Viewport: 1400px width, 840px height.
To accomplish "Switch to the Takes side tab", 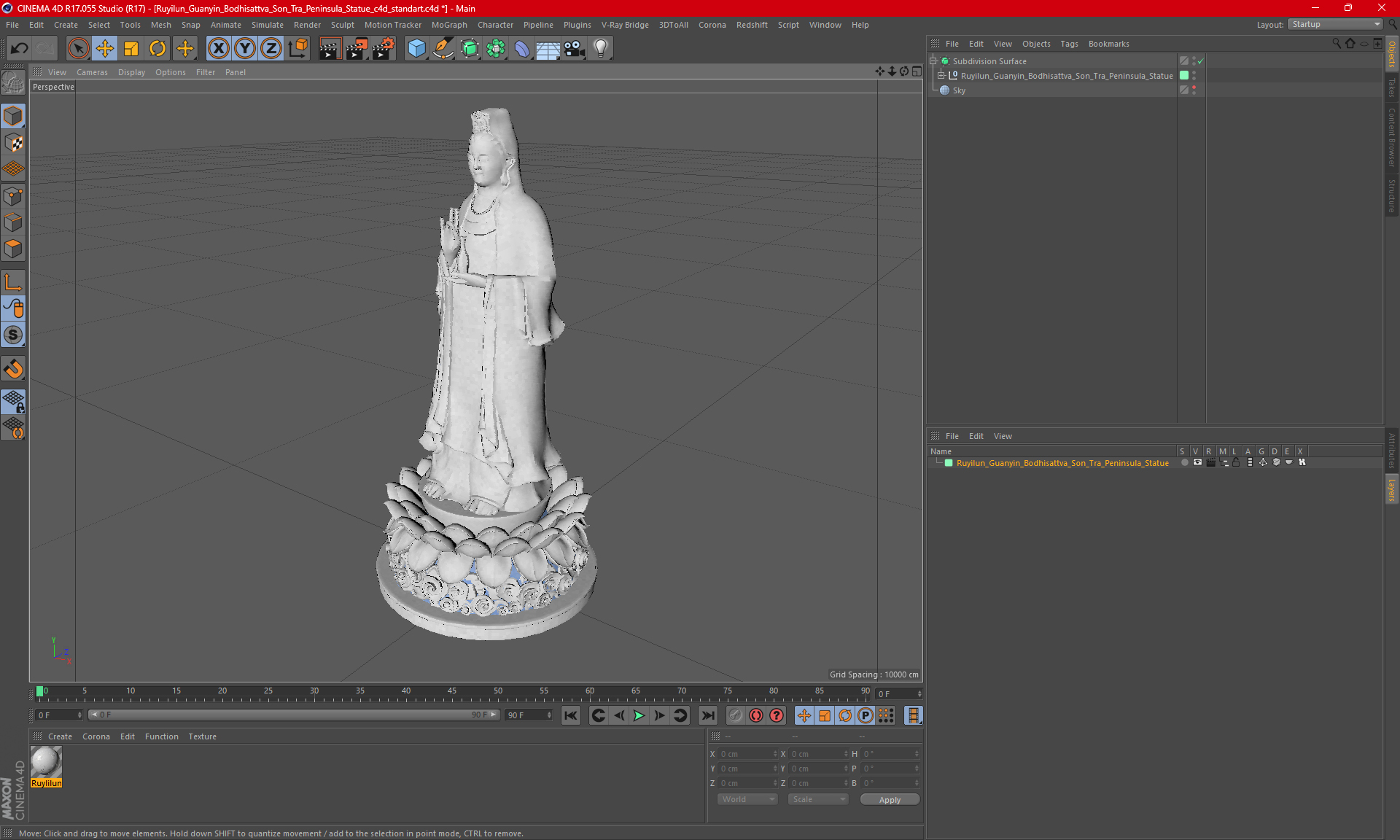I will tap(1392, 87).
